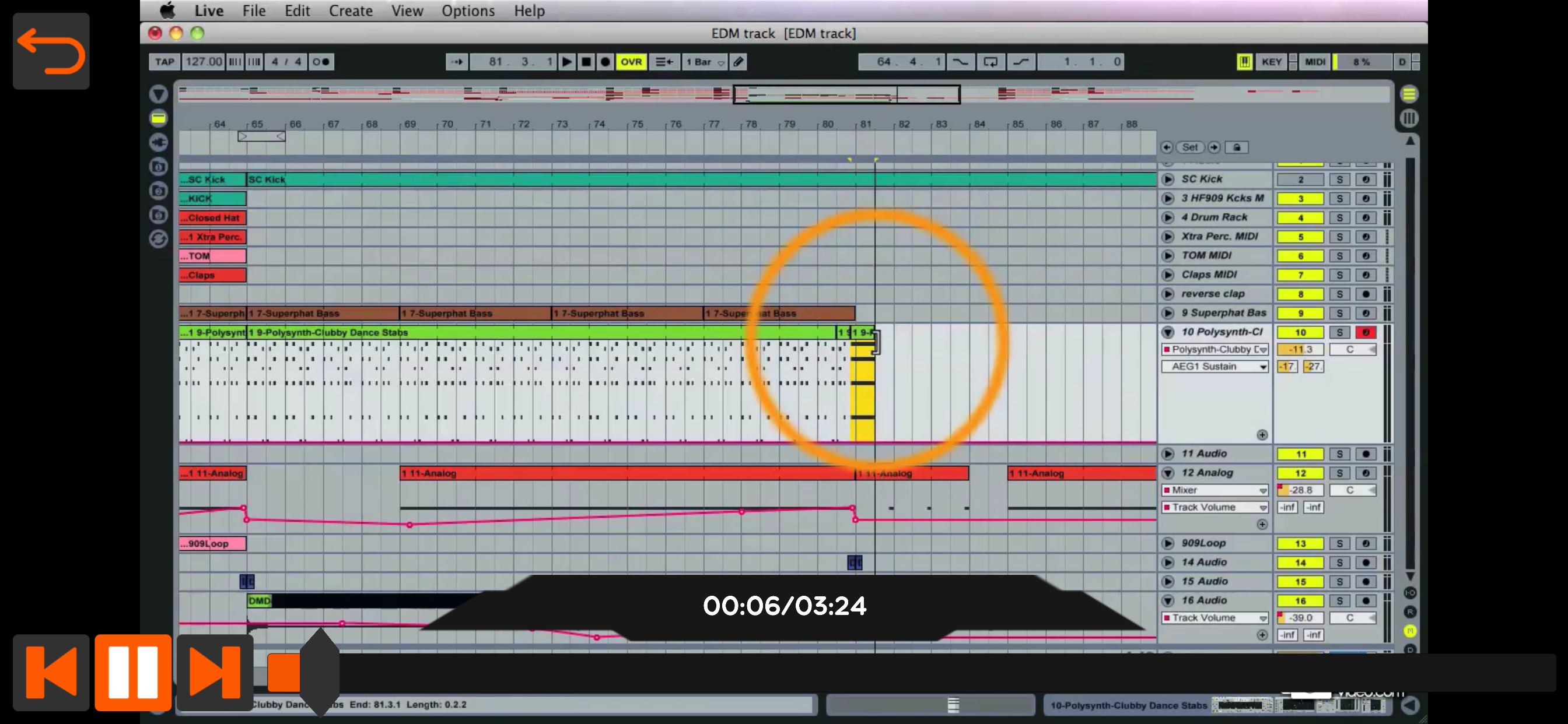Open the Options menu
This screenshot has height=724, width=1568.
tap(467, 11)
